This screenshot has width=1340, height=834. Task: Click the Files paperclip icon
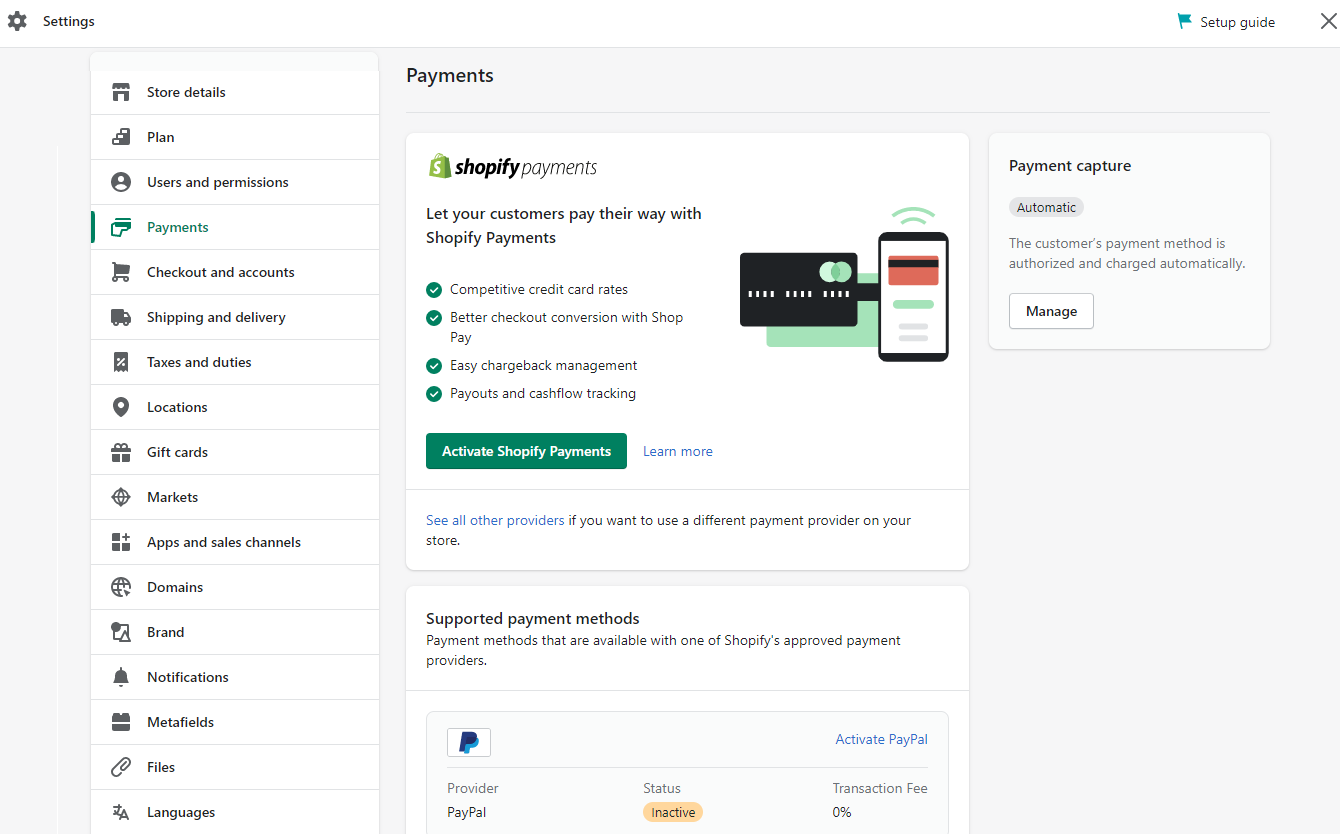point(121,767)
